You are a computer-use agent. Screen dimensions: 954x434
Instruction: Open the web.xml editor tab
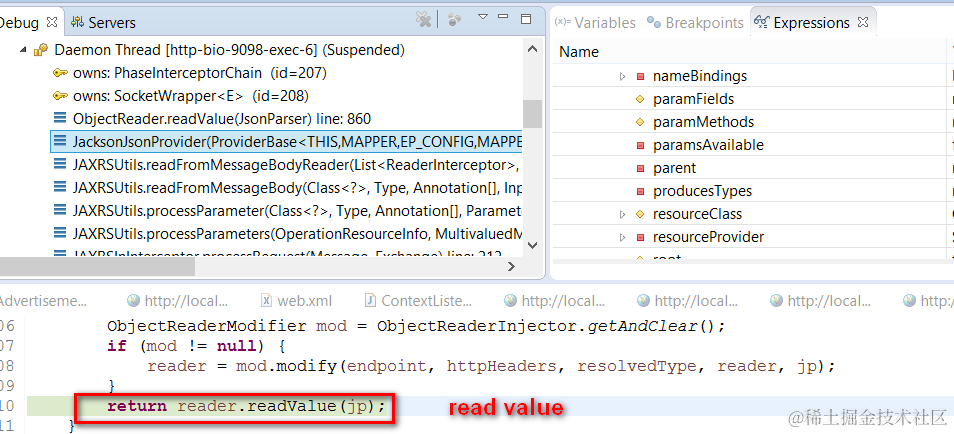pos(296,300)
